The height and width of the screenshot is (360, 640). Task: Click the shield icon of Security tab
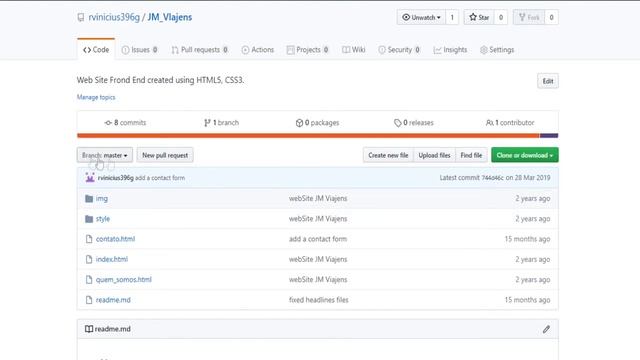click(382, 50)
